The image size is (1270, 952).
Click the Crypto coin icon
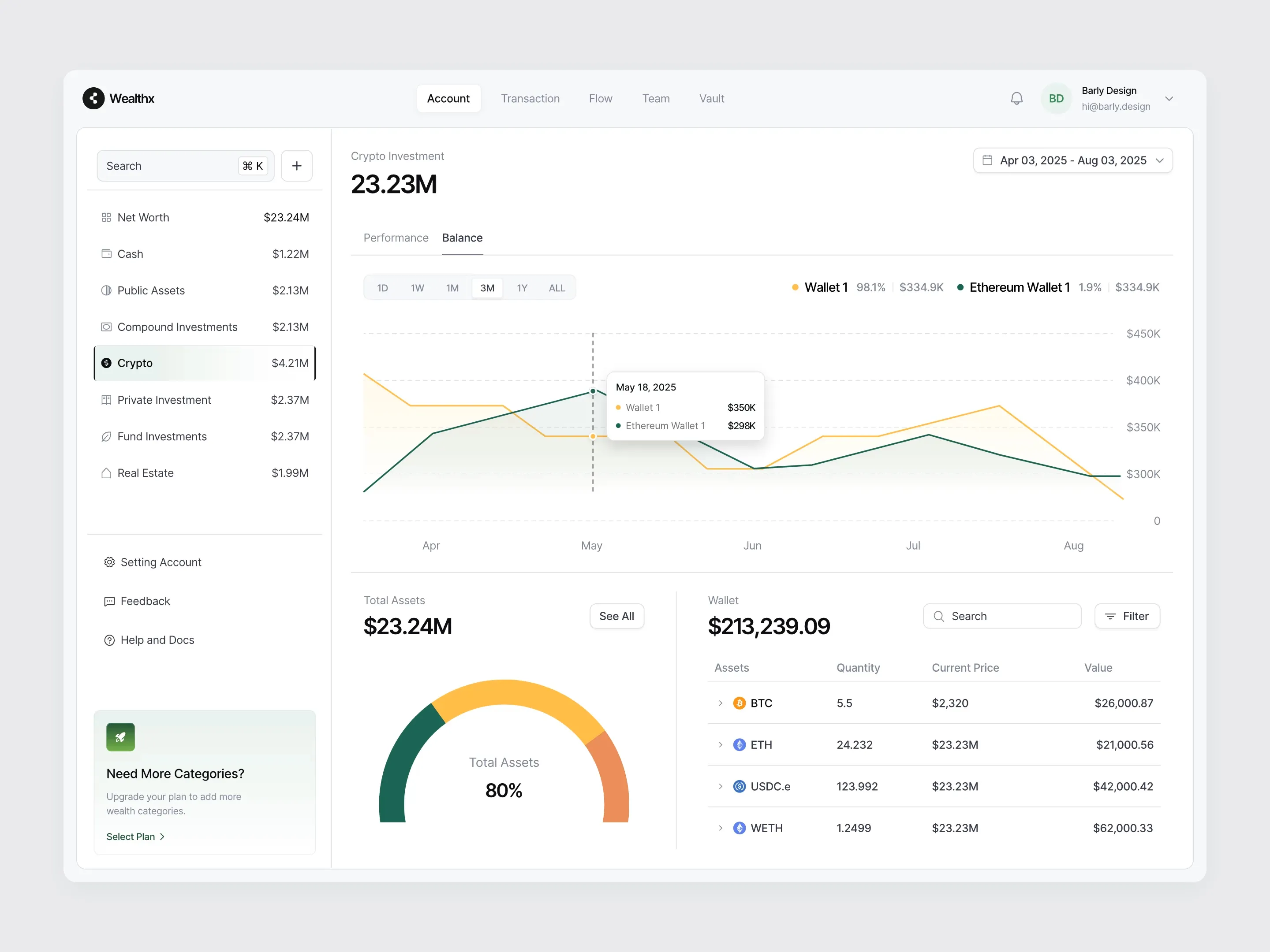coord(106,363)
